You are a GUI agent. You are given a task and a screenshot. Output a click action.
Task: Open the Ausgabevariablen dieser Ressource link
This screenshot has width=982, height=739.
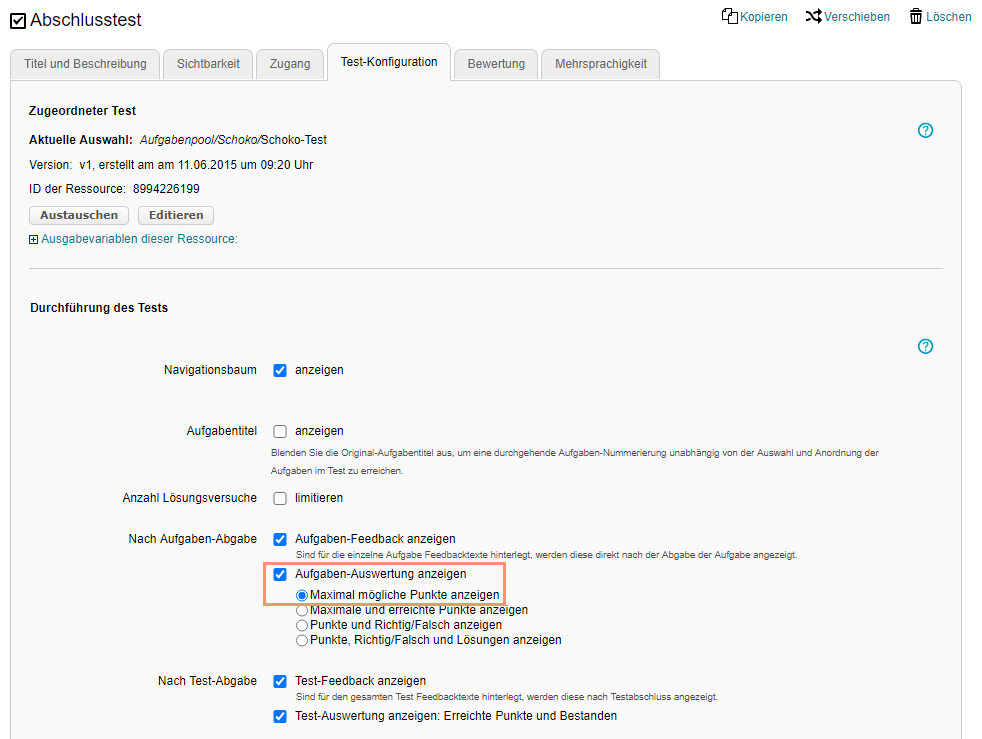pyautogui.click(x=139, y=239)
